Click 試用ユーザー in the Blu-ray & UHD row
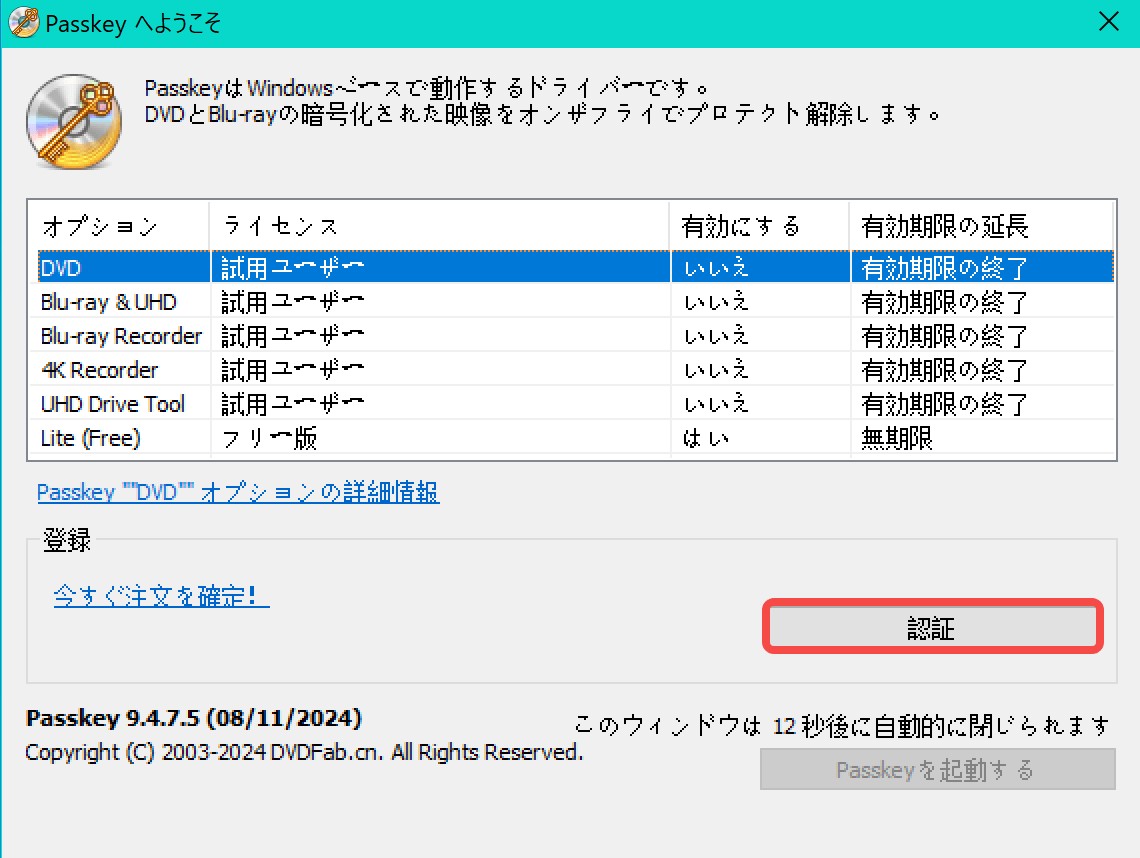This screenshot has height=858, width=1140. tap(292, 302)
